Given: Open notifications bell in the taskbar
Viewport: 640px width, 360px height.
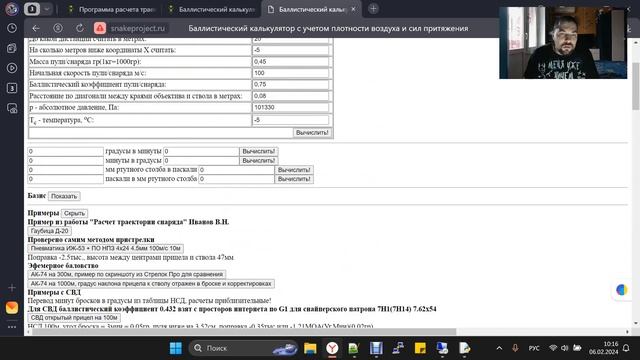Looking at the screenshot, I should [626, 348].
